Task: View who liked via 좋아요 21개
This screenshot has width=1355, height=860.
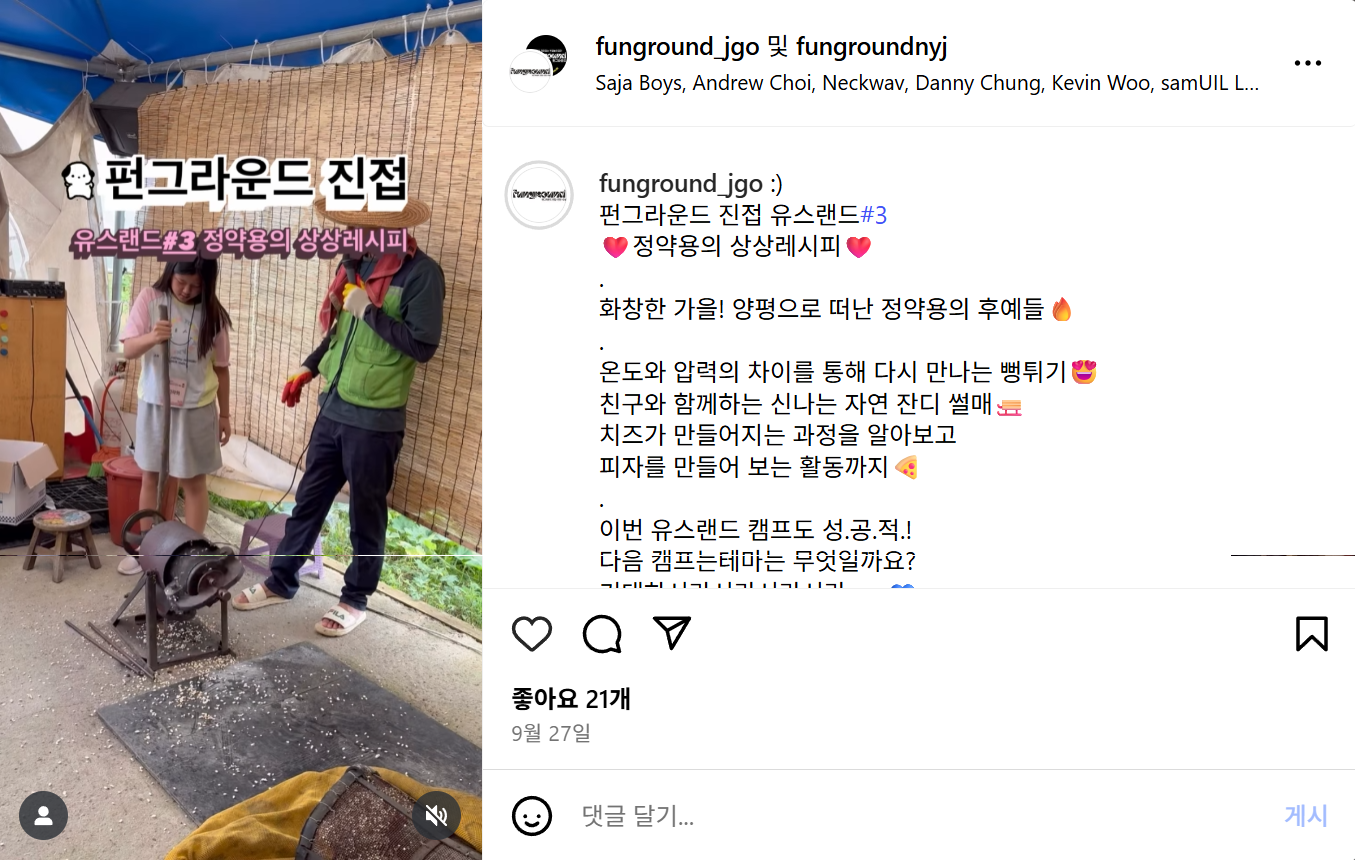Action: click(571, 698)
